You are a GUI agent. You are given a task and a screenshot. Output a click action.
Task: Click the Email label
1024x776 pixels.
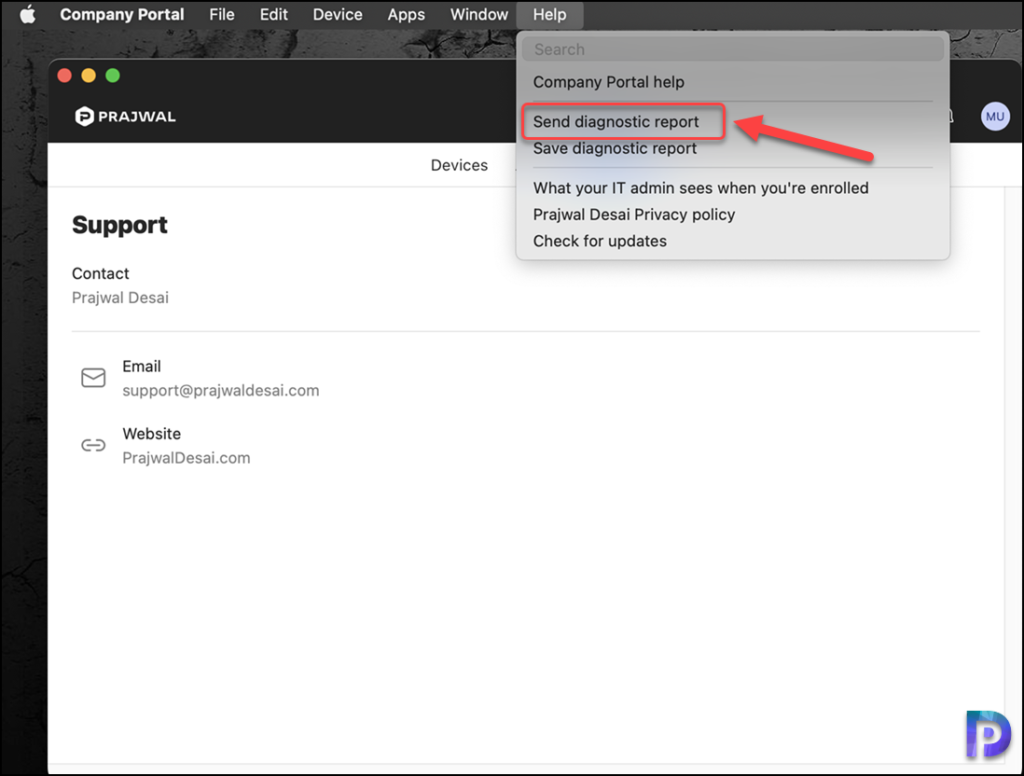[x=141, y=366]
